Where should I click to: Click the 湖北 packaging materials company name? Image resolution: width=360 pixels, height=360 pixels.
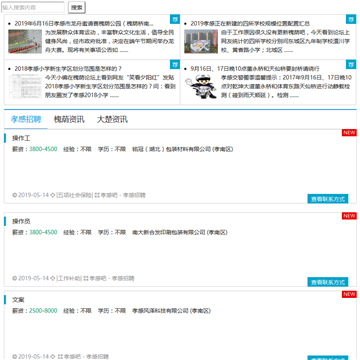click(183, 149)
